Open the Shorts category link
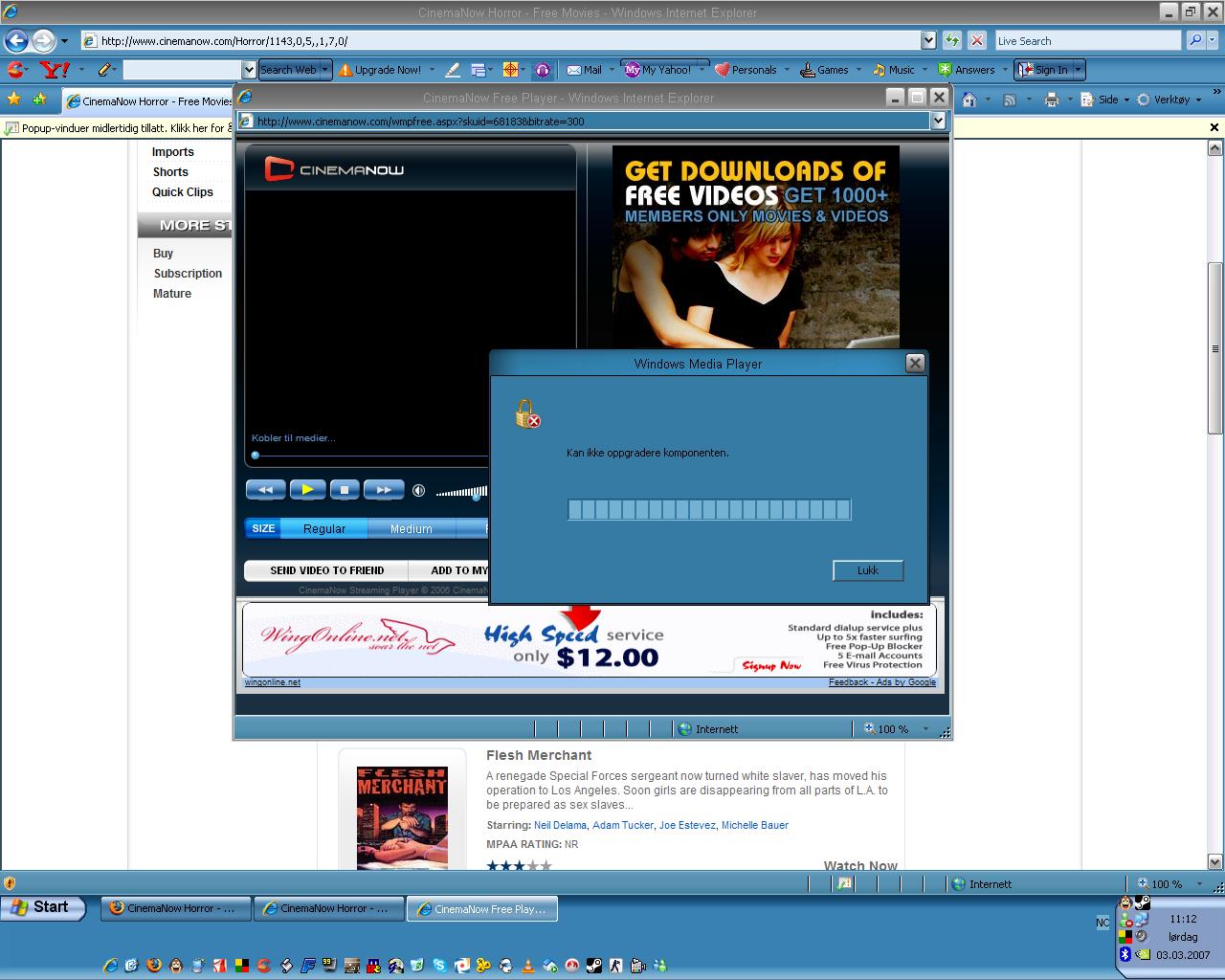 pos(170,172)
